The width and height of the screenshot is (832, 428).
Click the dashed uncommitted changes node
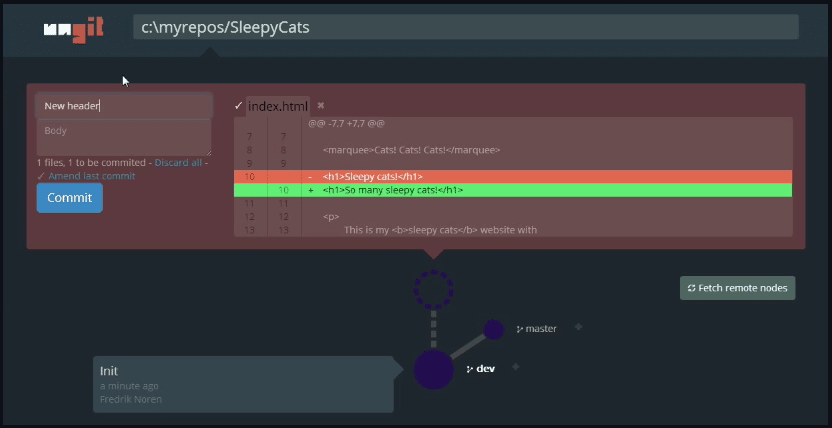pos(434,290)
